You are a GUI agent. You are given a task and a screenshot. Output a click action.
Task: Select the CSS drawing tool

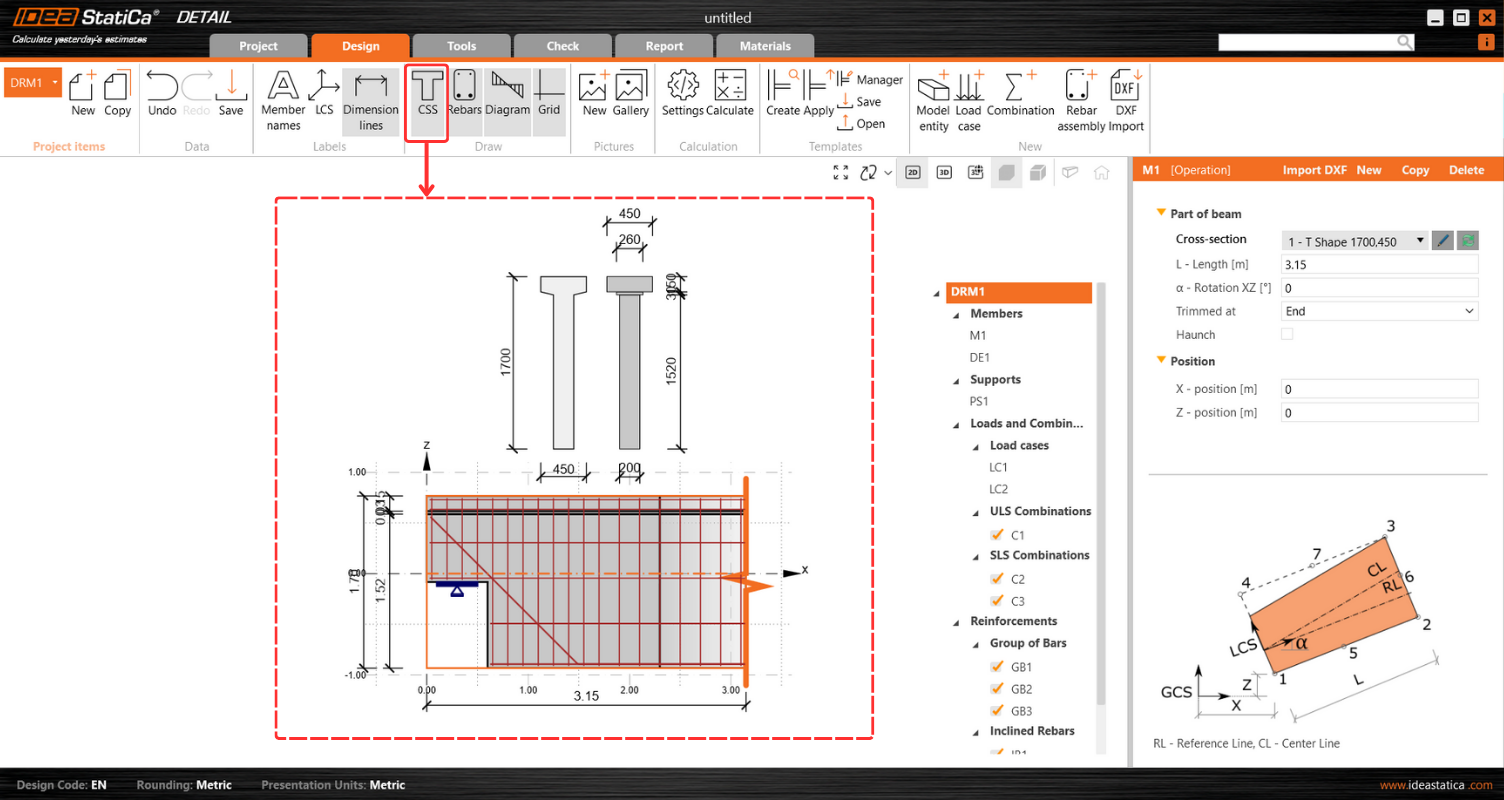click(427, 99)
